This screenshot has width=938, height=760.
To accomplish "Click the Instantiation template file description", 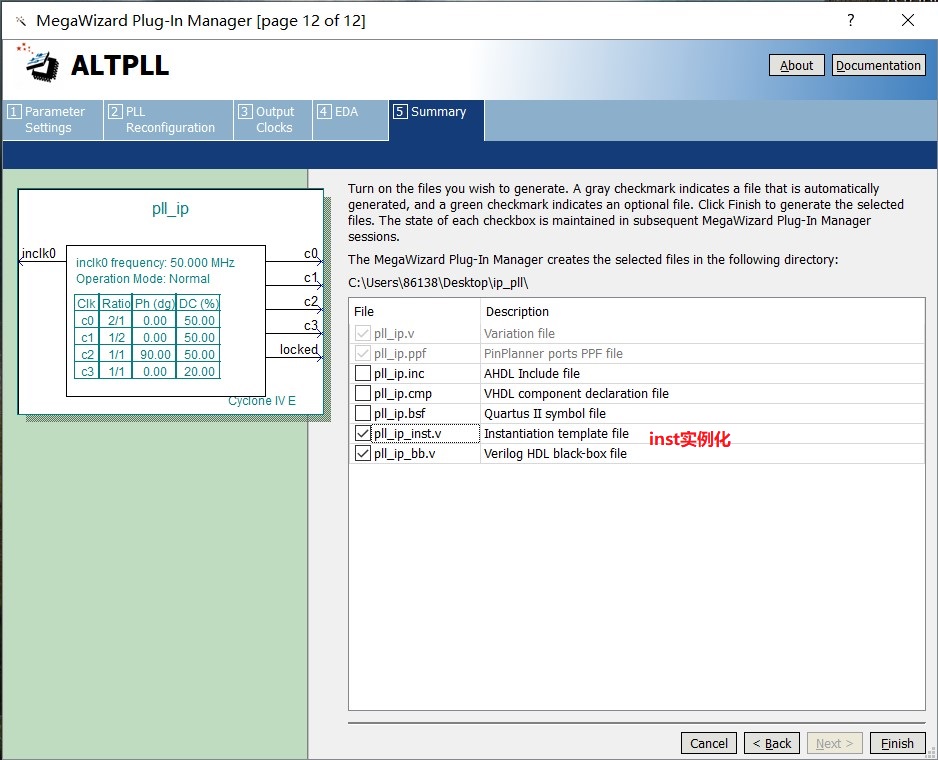I will click(x=556, y=433).
